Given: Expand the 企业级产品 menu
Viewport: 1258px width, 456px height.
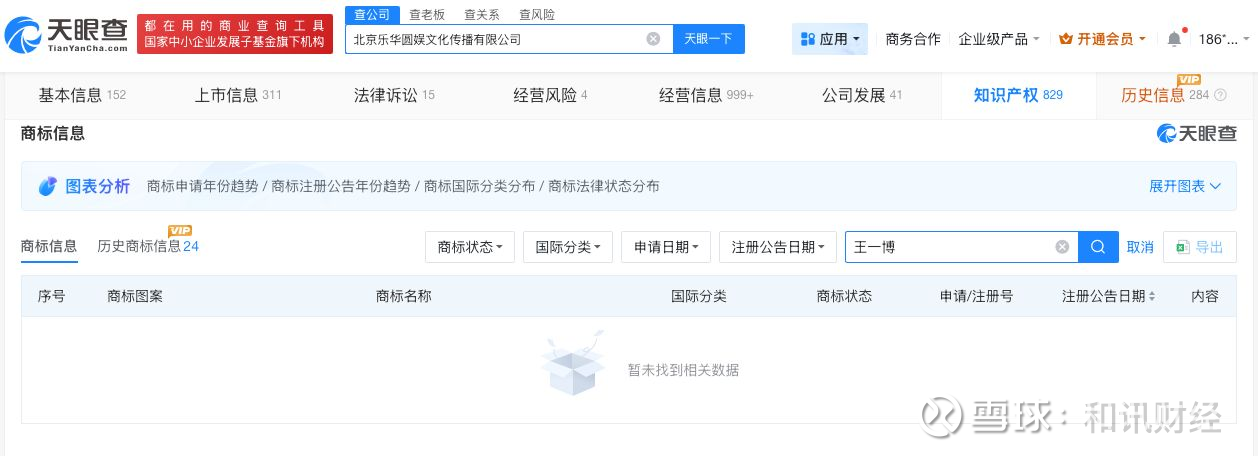Looking at the screenshot, I should pos(999,39).
